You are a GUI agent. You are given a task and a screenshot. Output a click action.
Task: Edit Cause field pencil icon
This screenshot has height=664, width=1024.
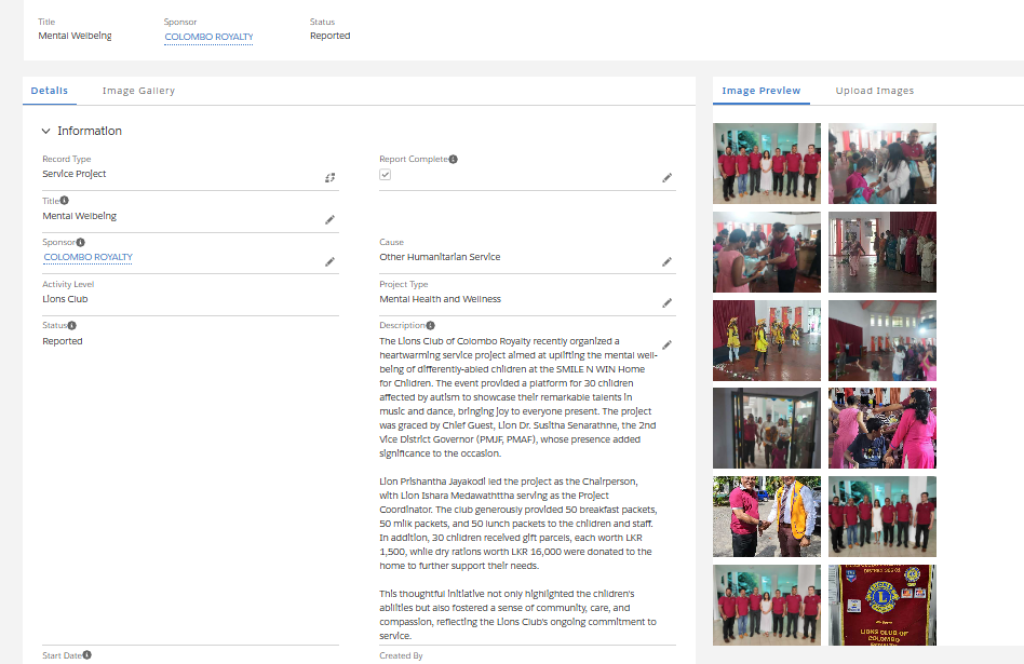pos(667,262)
